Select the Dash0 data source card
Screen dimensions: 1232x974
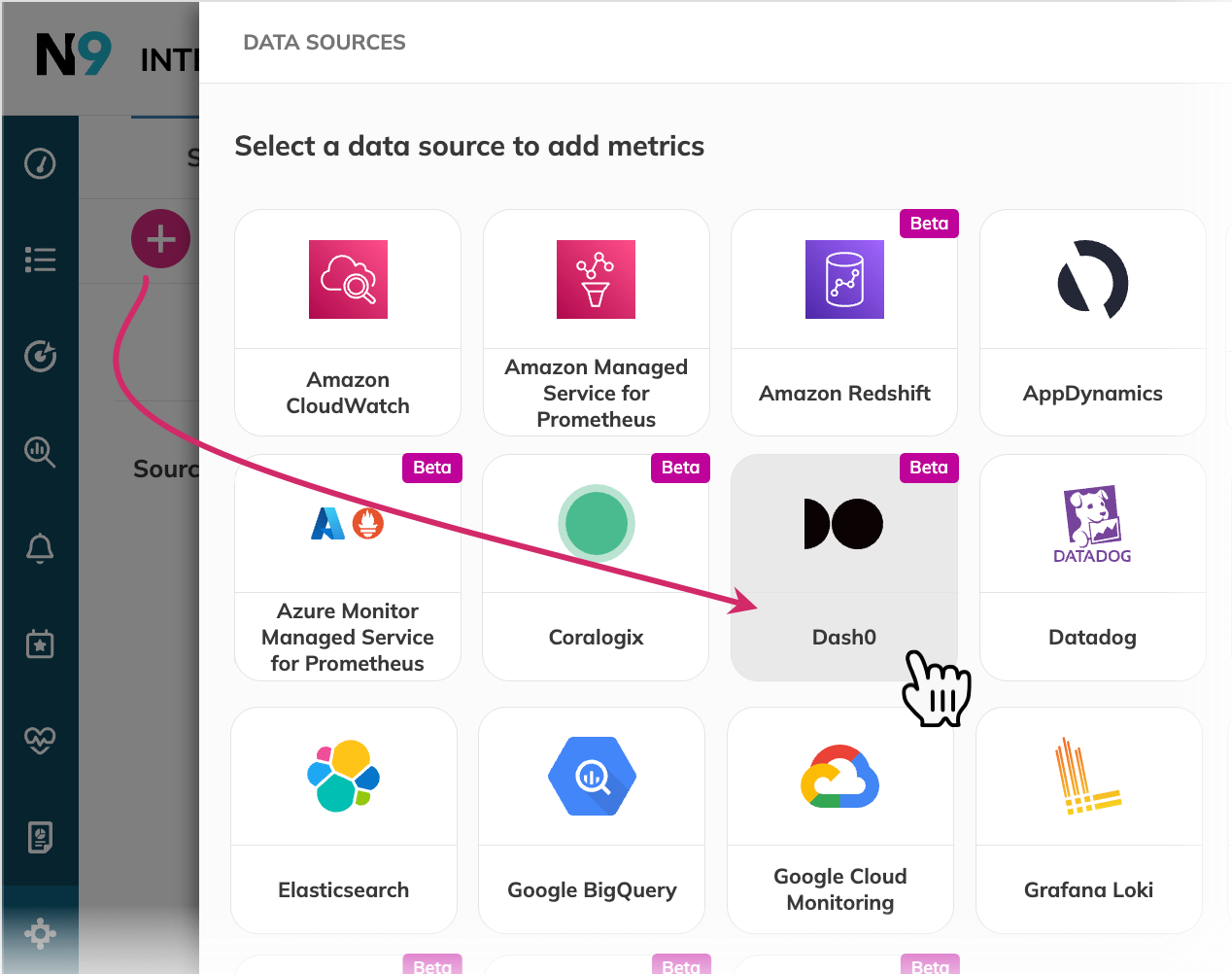click(843, 568)
